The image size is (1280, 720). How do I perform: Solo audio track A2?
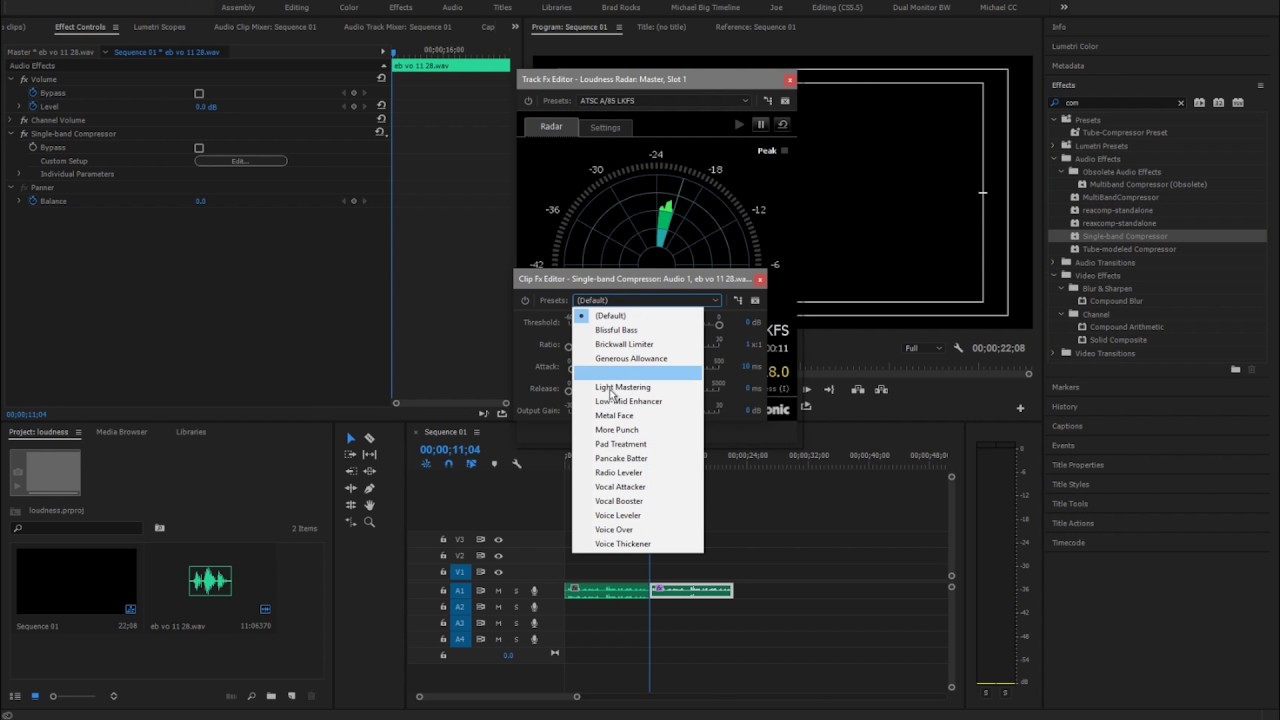click(x=516, y=607)
